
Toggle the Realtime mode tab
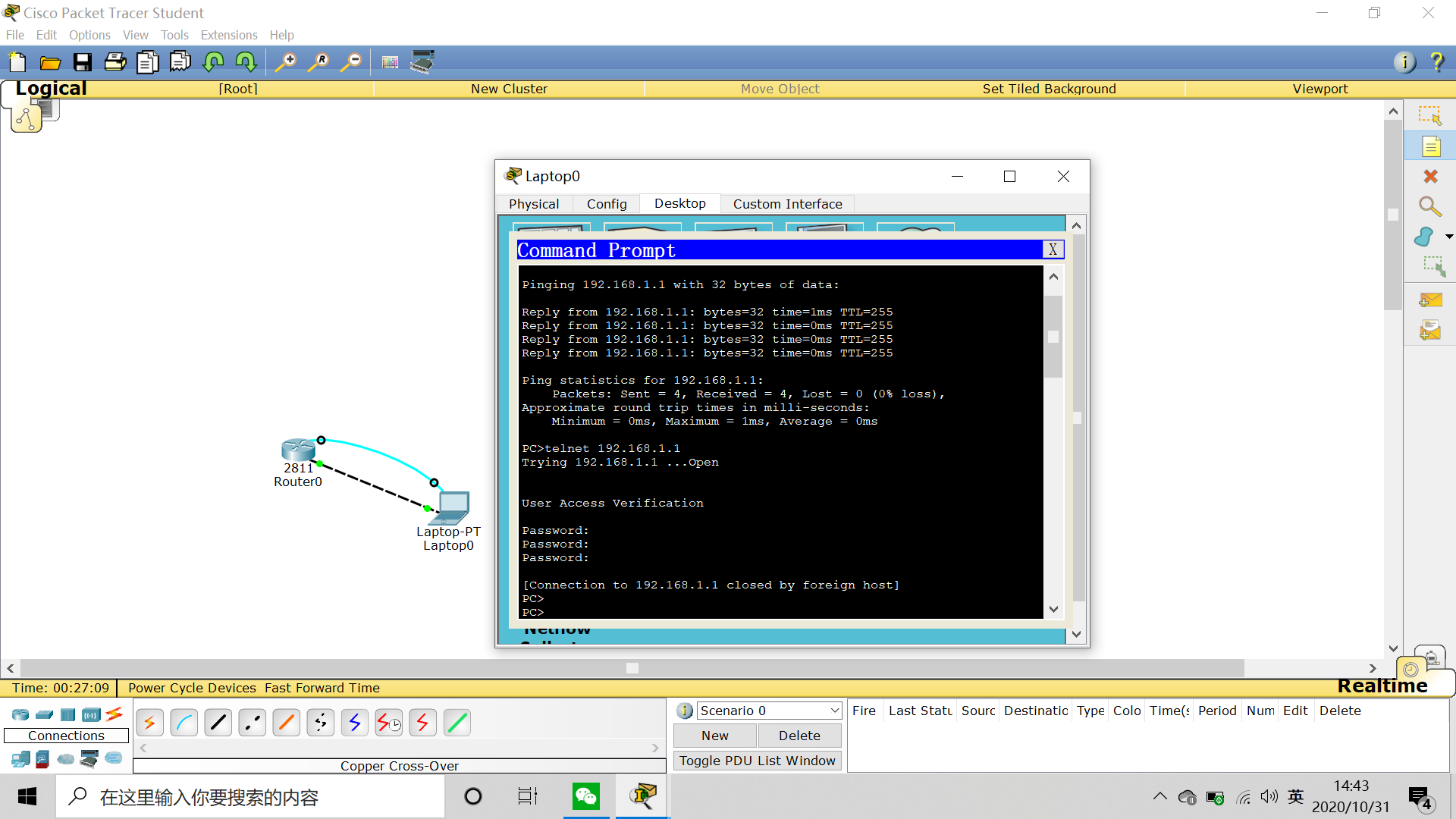coord(1382,686)
